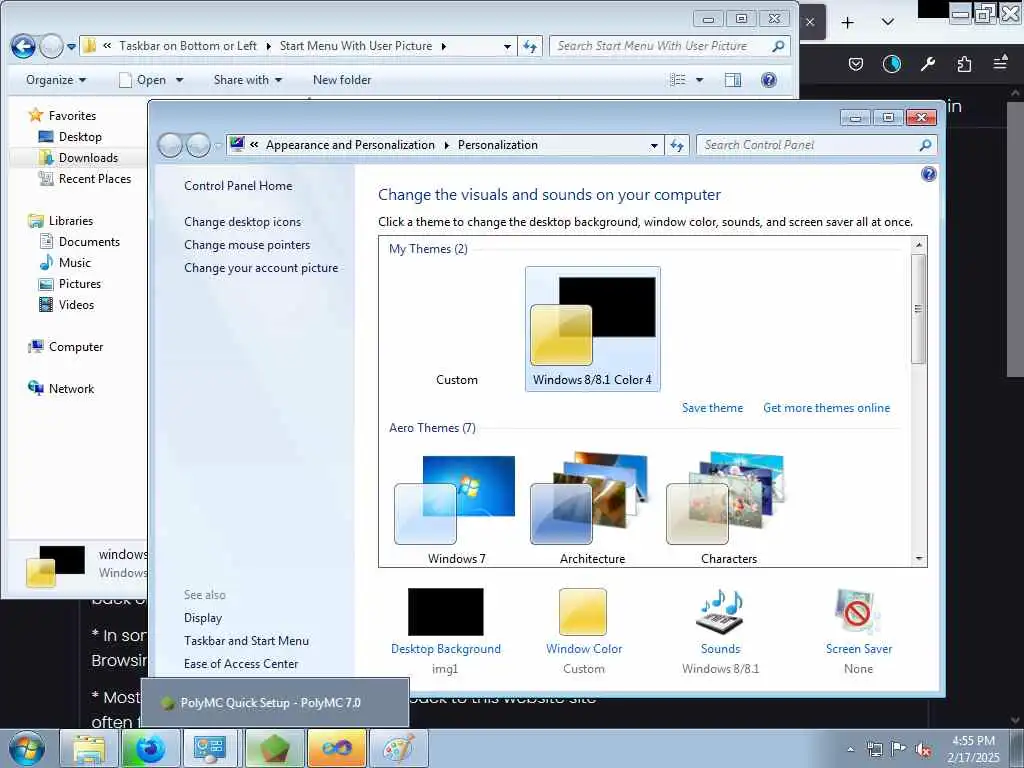
Task: Open Ease of Access Center link
Action: pyautogui.click(x=240, y=664)
